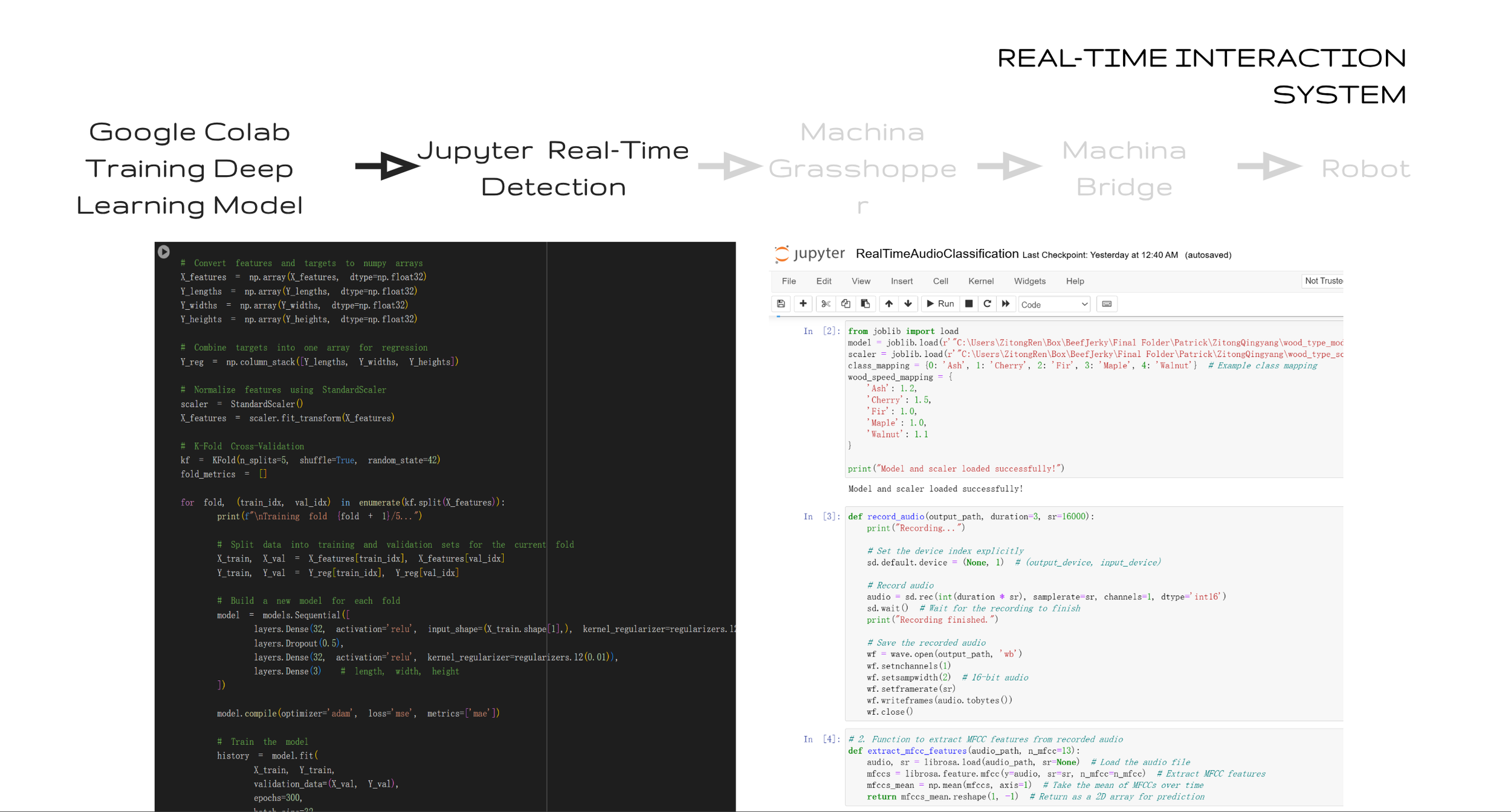
Task: Interrupt the kernel with stop icon
Action: point(969,304)
